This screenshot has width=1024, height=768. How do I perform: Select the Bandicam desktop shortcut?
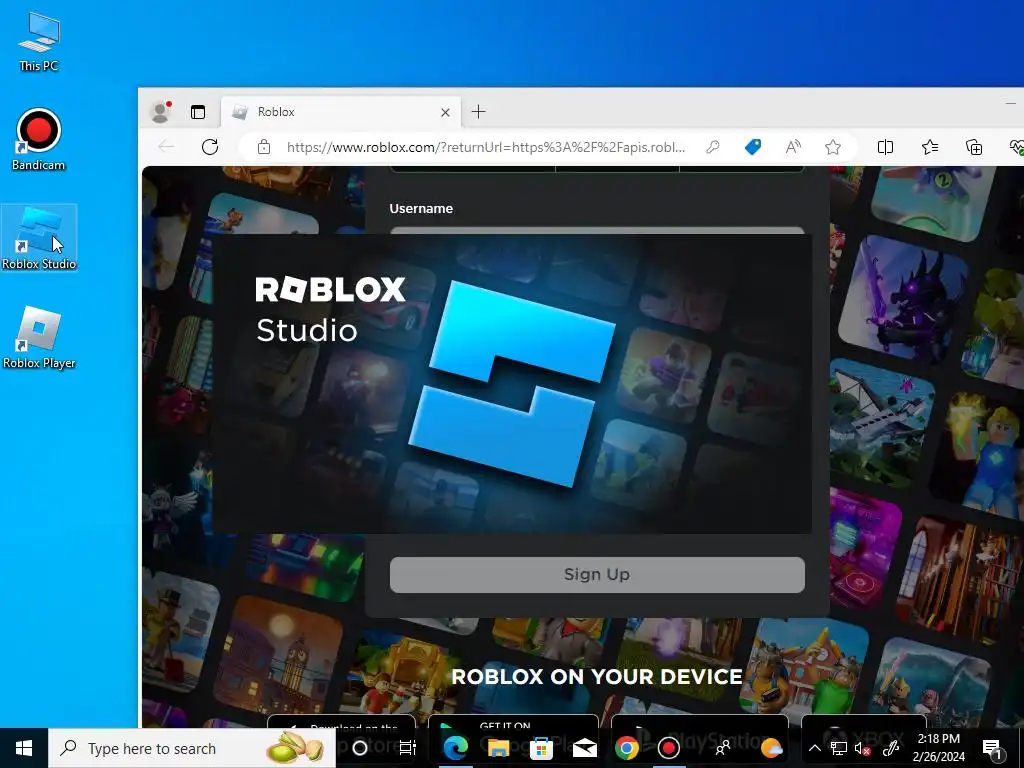tap(39, 139)
